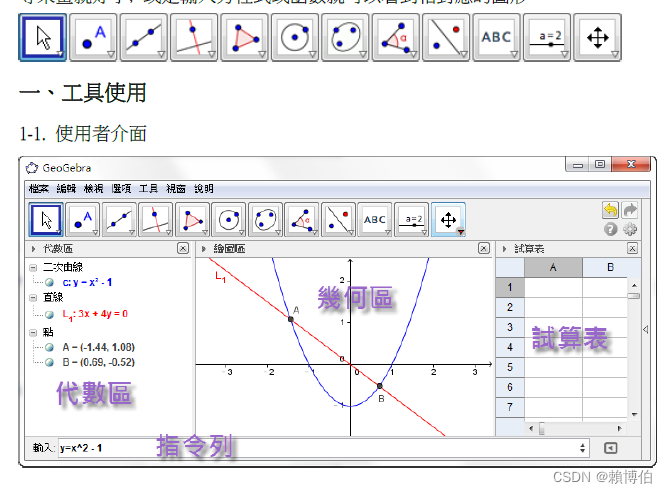The width and height of the screenshot is (667, 494).
Task: Open the 選項 menu
Action: (x=121, y=188)
